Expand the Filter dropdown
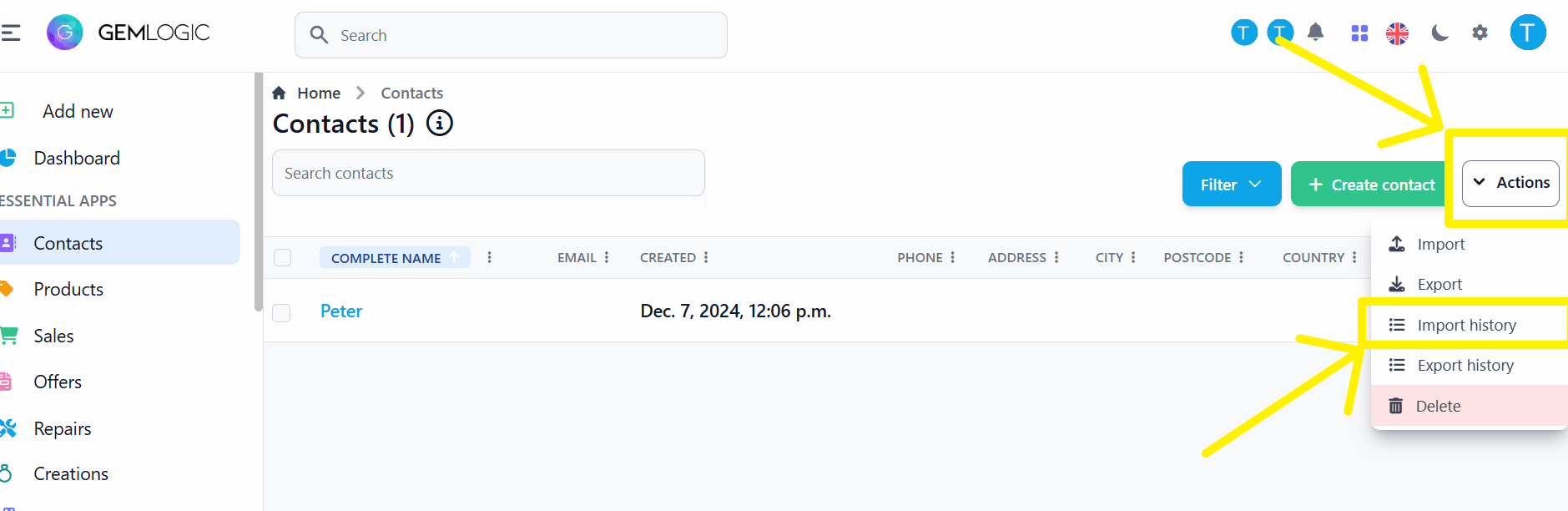This screenshot has width=1568, height=511. 1231,185
